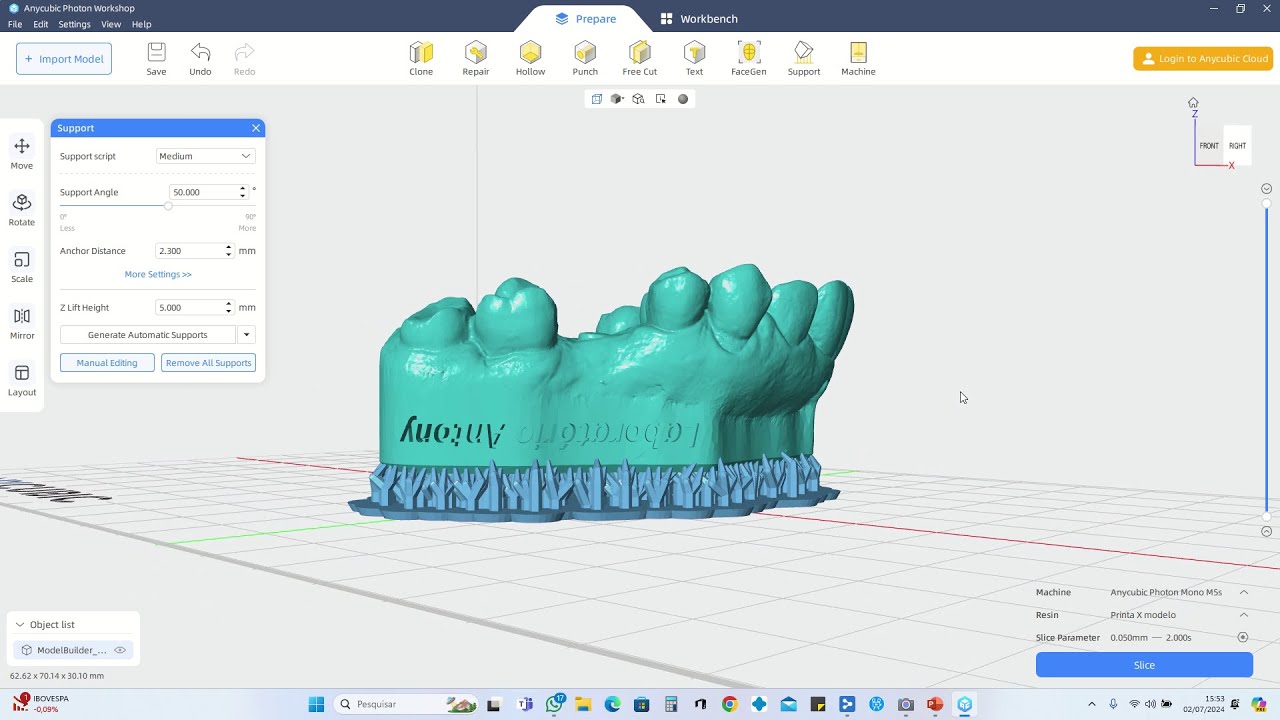
Task: Click the vertical layer preview slider
Action: click(1266, 360)
